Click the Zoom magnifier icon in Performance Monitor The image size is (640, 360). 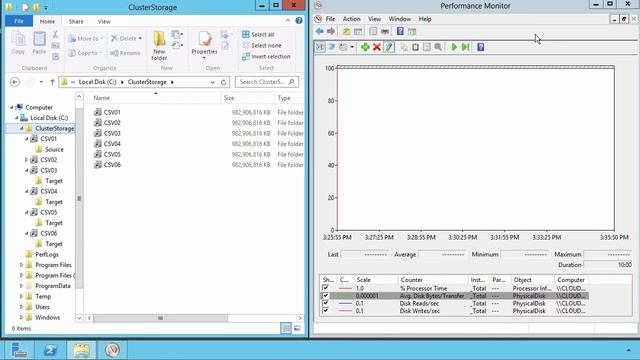[x=438, y=47]
